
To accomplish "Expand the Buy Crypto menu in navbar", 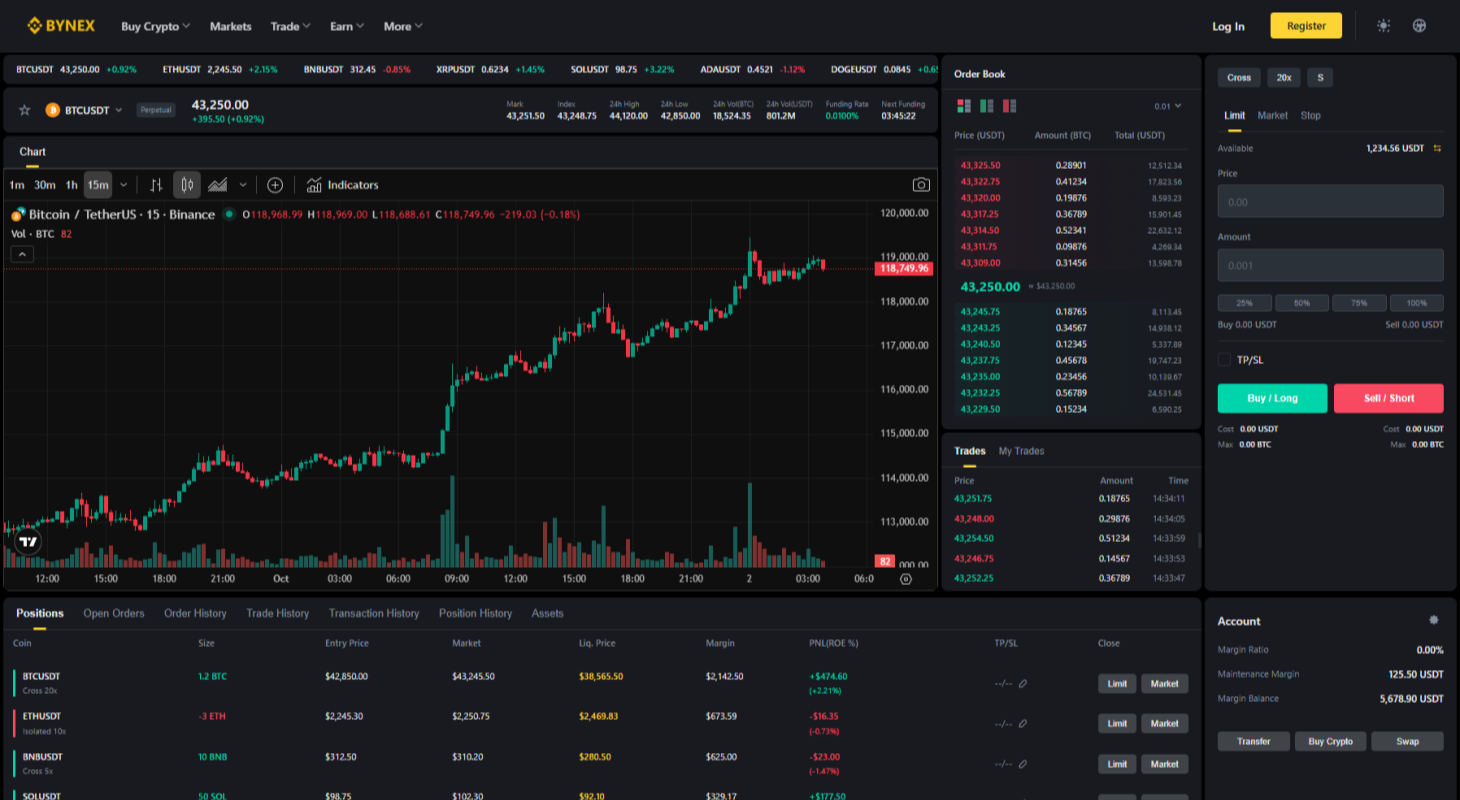I will tap(155, 26).
